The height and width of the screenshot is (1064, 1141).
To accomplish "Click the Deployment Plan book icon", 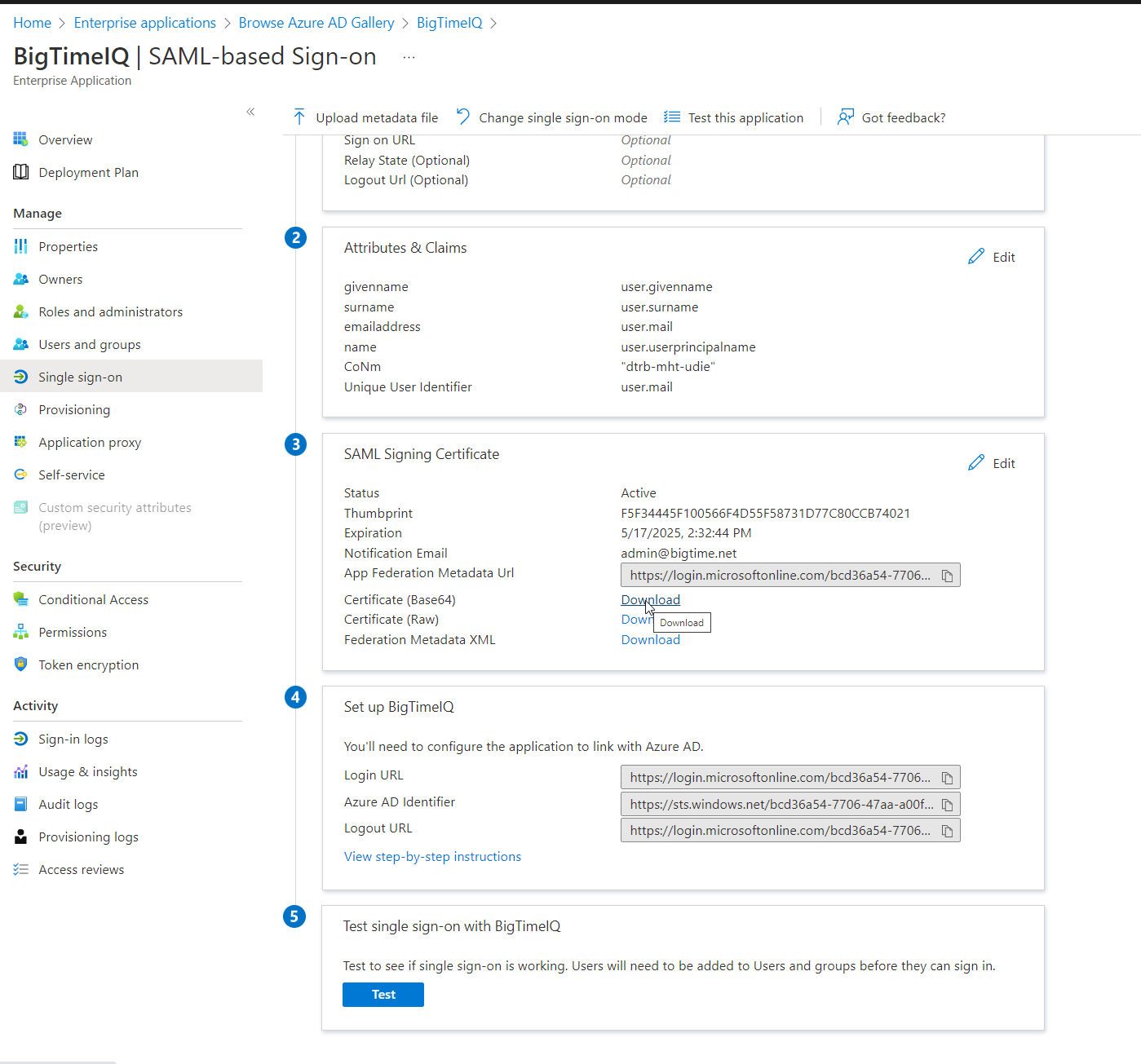I will point(20,172).
